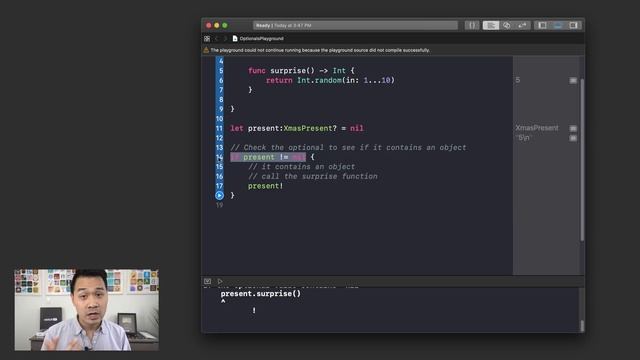The image size is (640, 360).
Task: Show quick look for XmasPresent result
Action: point(573,128)
